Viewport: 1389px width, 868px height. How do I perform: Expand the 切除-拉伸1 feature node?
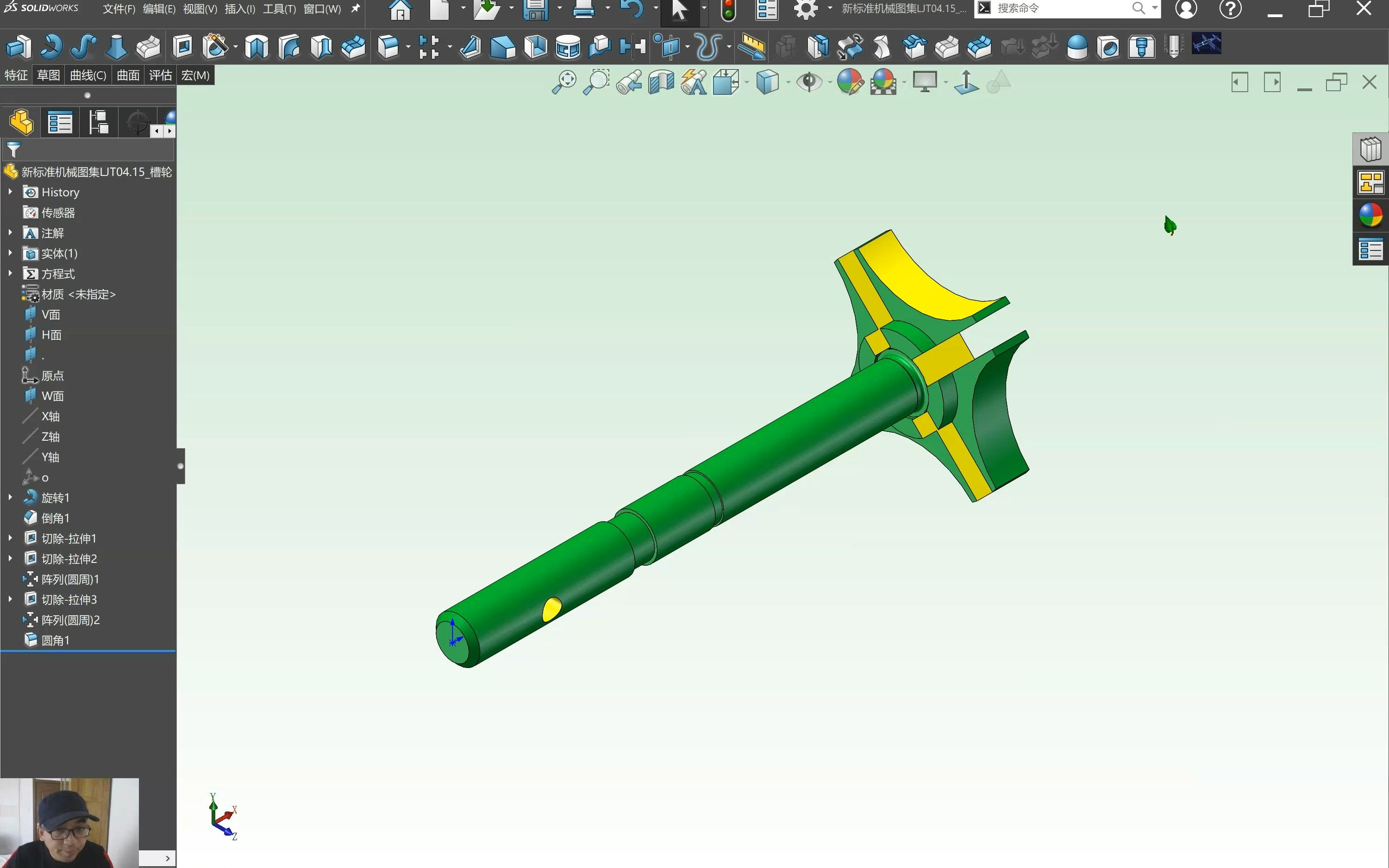tap(10, 538)
